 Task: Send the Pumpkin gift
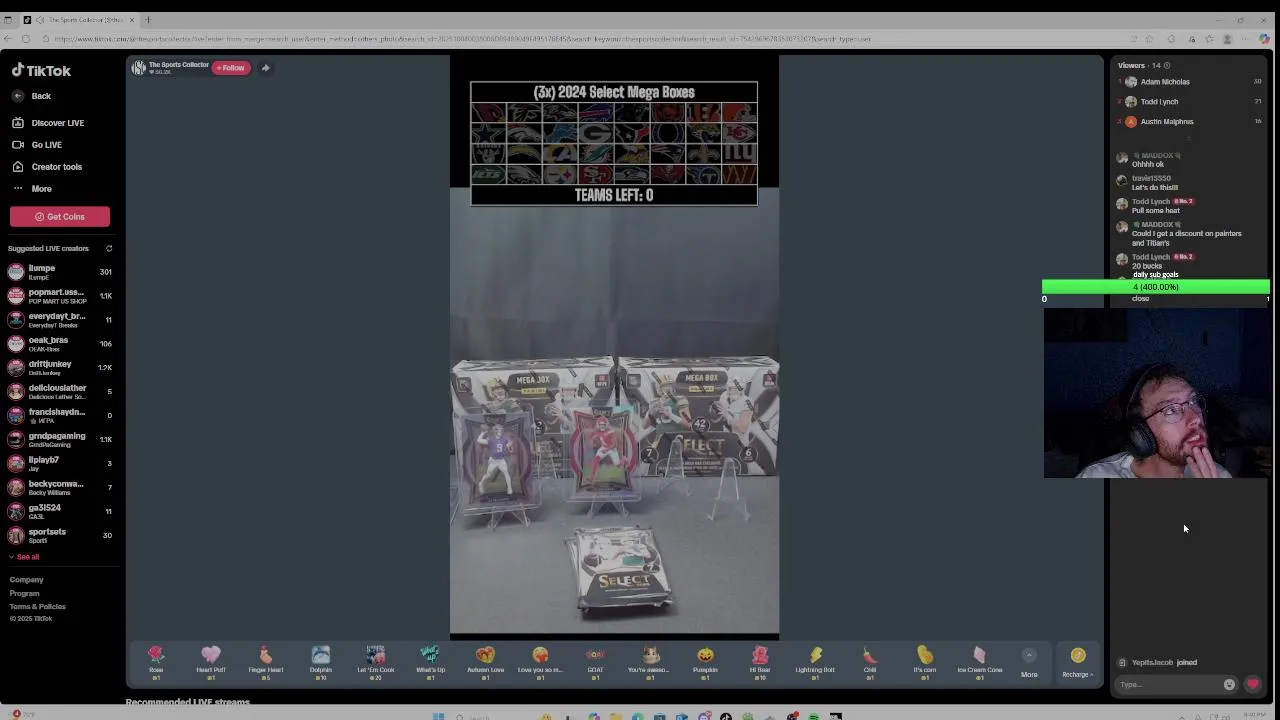coord(705,662)
